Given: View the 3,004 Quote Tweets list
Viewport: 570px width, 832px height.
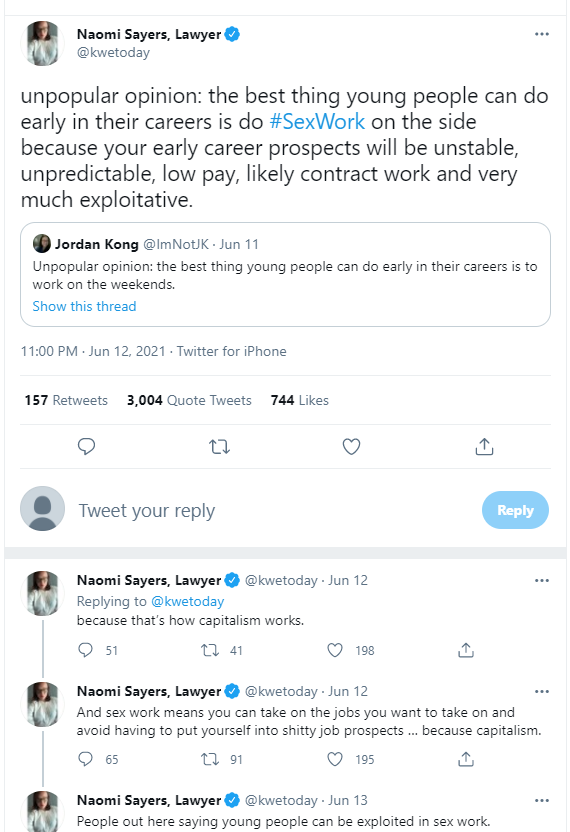Looking at the screenshot, I should click(189, 400).
